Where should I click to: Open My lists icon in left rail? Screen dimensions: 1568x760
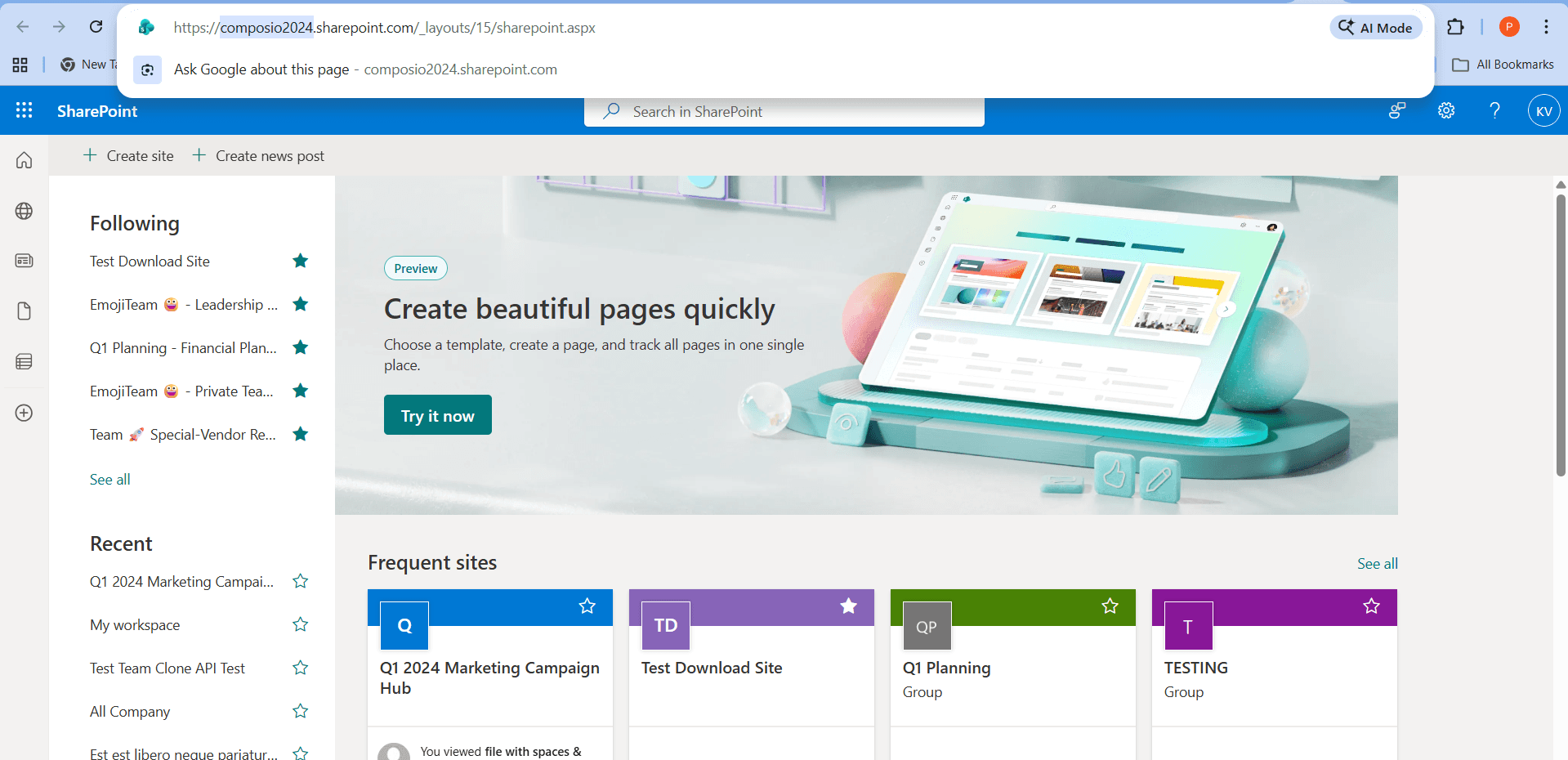[x=25, y=361]
